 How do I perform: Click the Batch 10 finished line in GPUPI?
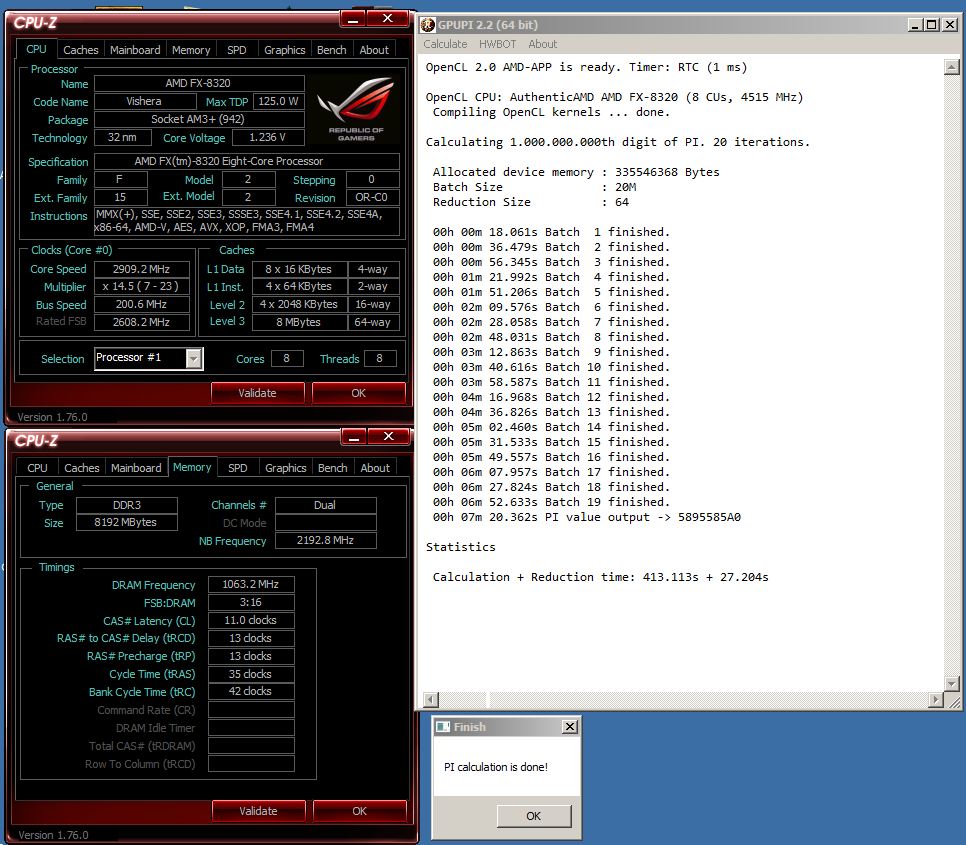click(x=551, y=367)
